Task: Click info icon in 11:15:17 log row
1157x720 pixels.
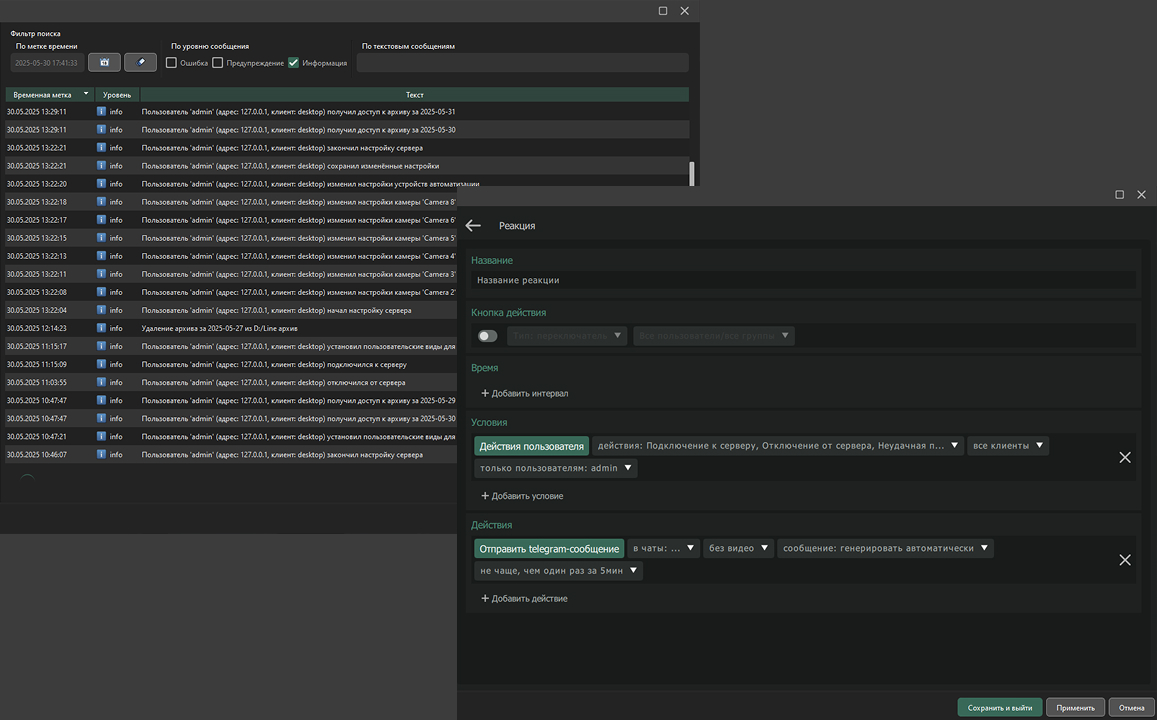Action: (x=102, y=346)
